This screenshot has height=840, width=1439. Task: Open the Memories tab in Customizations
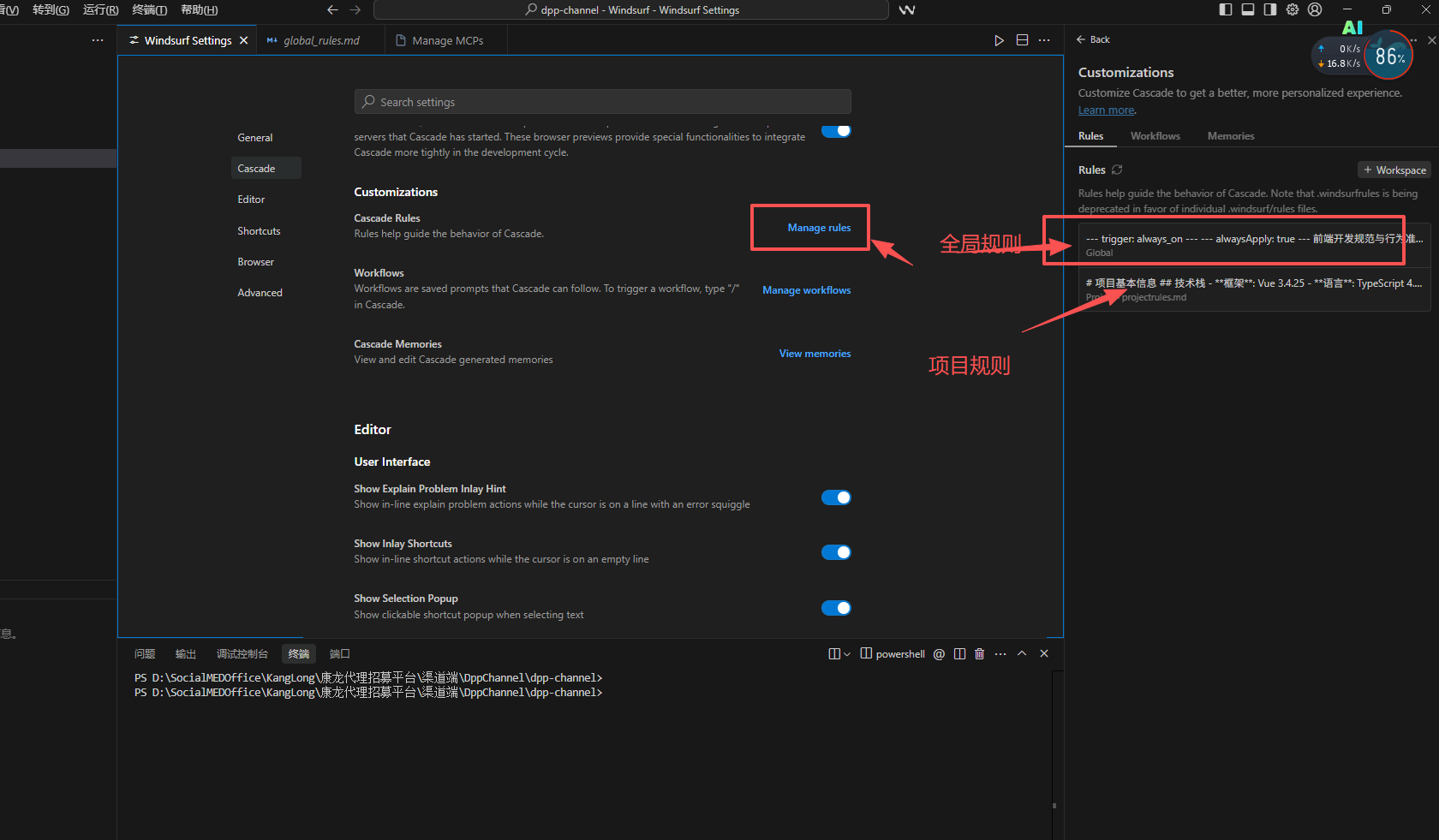[1230, 136]
